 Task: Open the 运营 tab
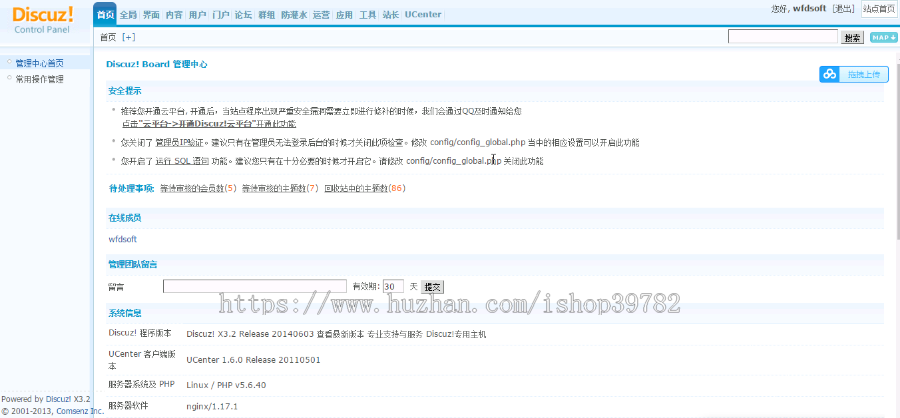pos(321,15)
